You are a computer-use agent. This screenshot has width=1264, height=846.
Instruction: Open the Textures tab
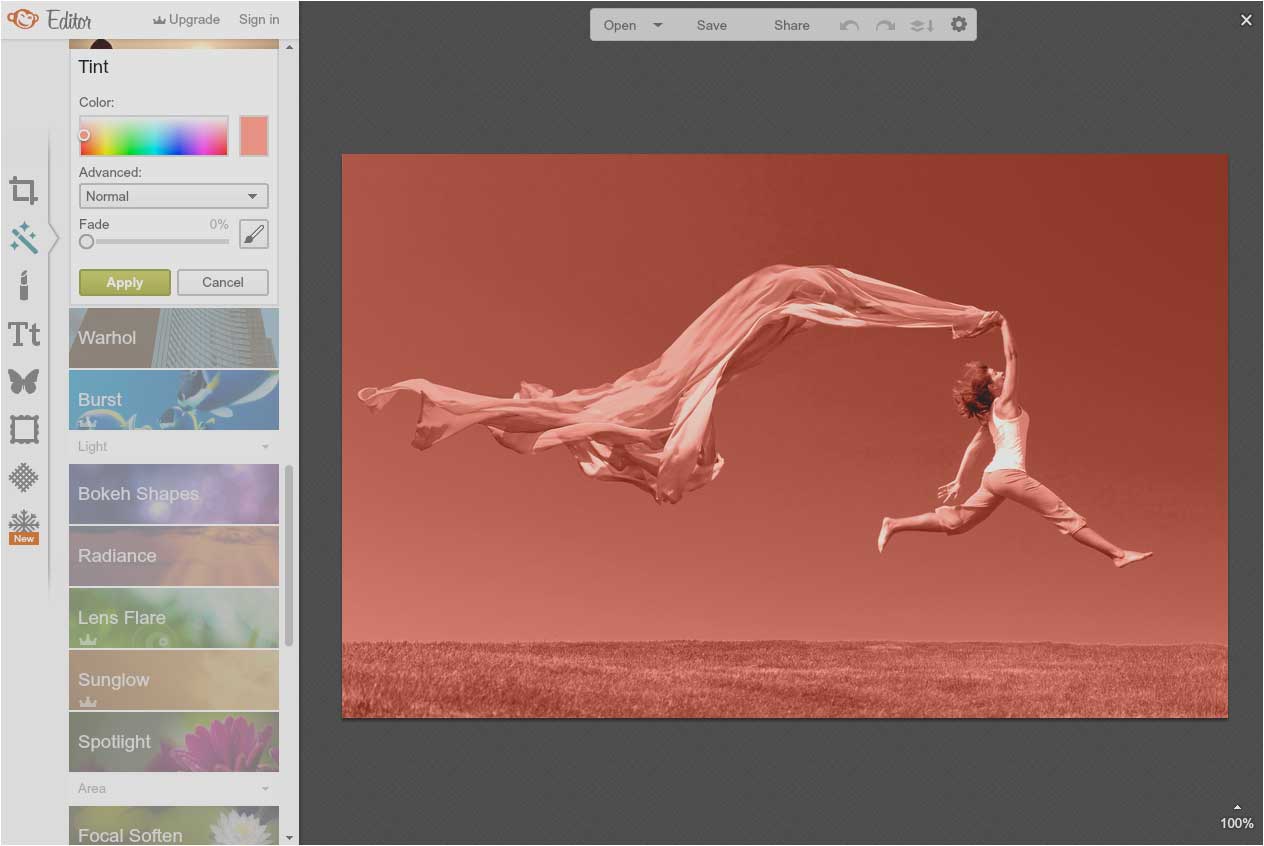[24, 477]
